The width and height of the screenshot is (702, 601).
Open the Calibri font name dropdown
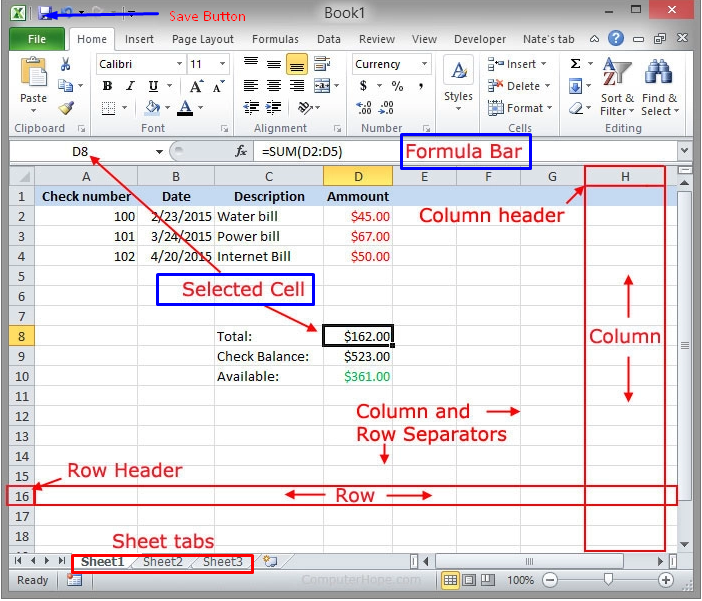[179, 64]
